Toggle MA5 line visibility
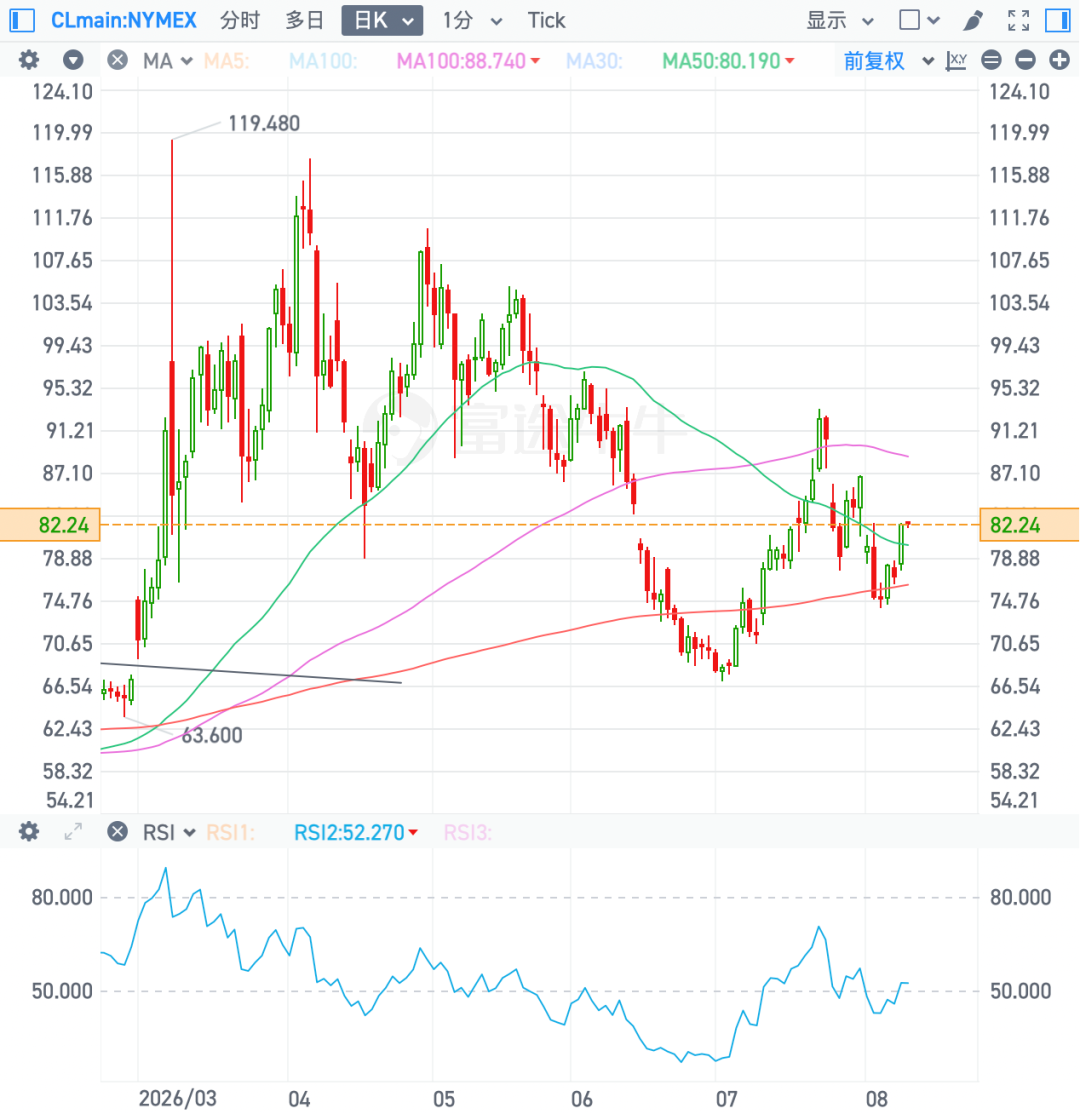Screen dimensions: 1080x1114 tap(227, 61)
